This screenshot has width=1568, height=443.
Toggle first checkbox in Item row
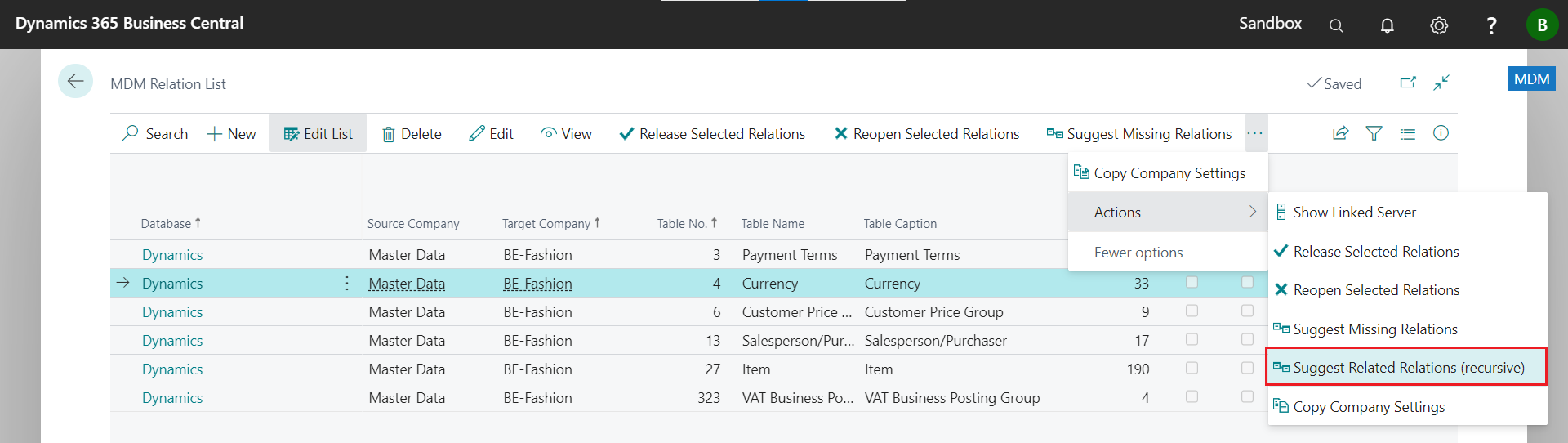[1192, 368]
